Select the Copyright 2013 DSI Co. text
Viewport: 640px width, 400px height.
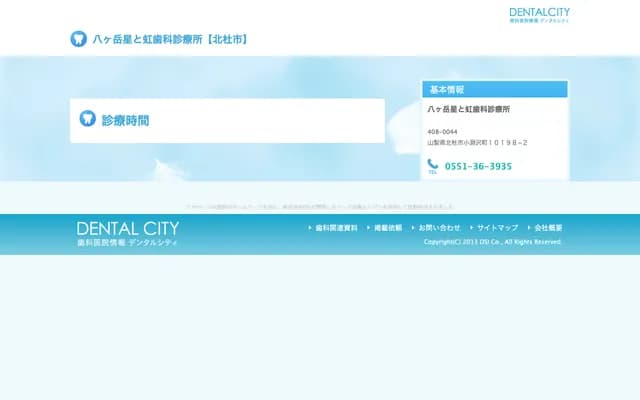(x=492, y=242)
